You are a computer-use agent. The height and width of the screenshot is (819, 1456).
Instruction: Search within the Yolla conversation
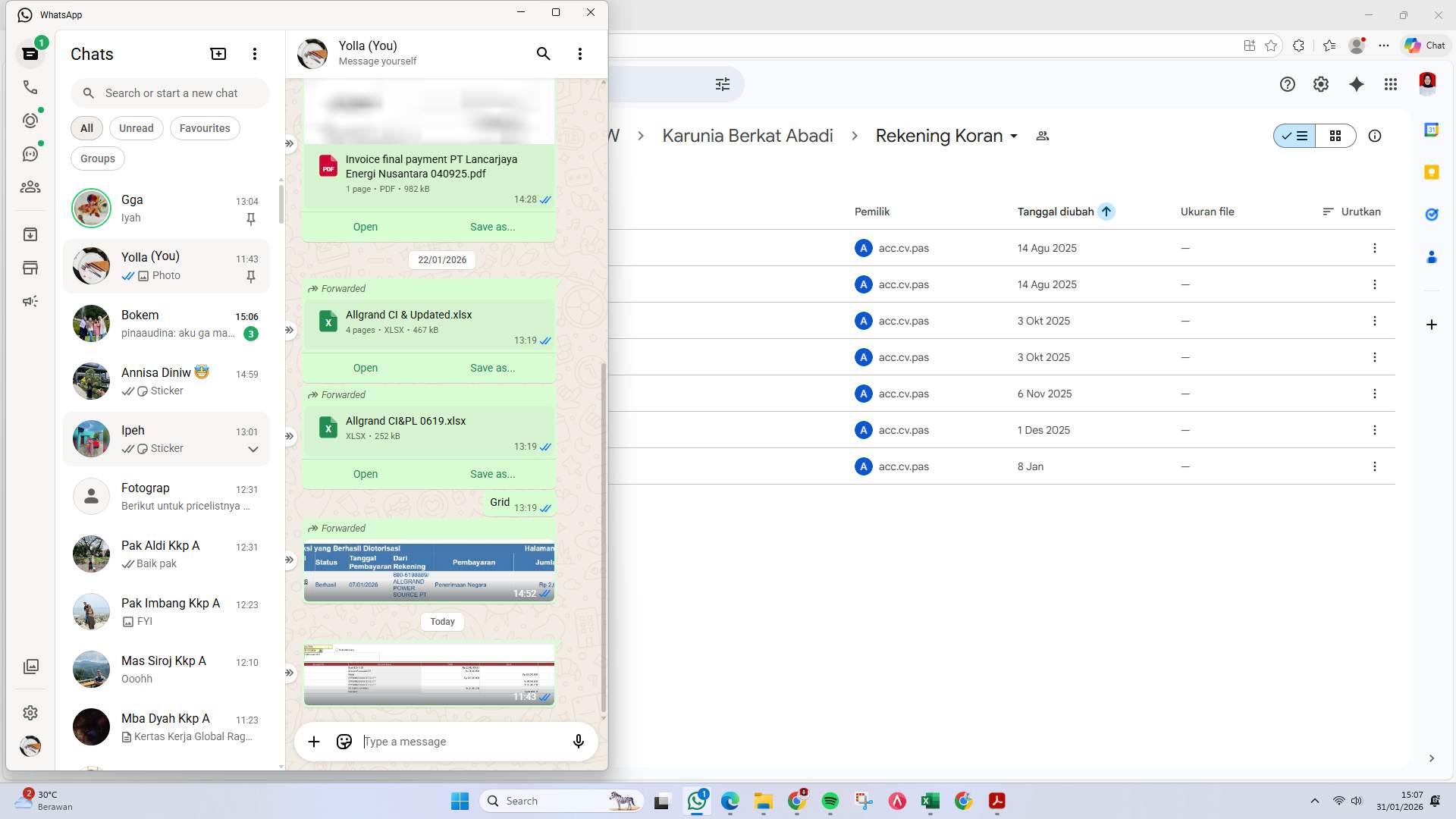point(543,54)
